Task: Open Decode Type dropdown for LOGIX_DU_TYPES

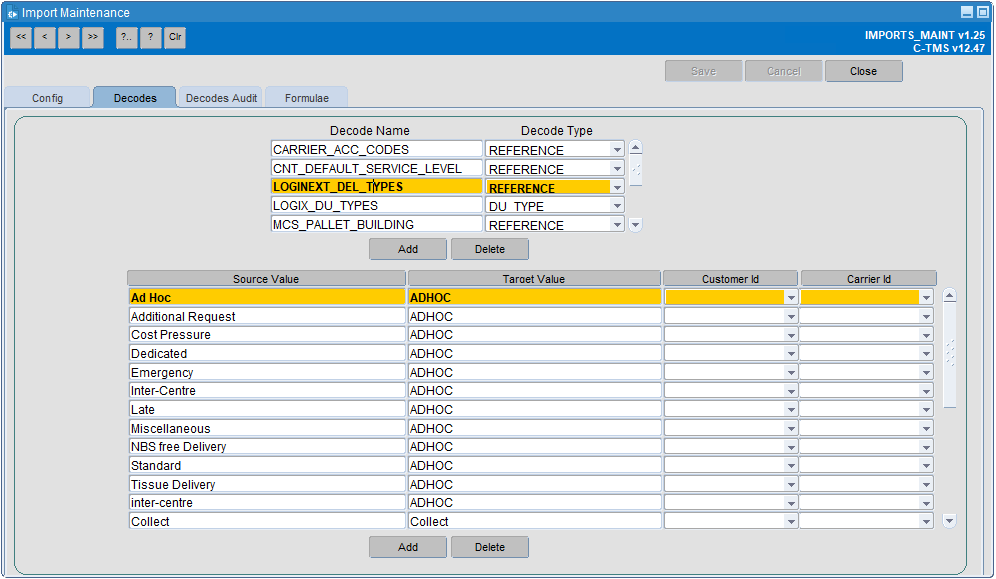Action: [617, 206]
